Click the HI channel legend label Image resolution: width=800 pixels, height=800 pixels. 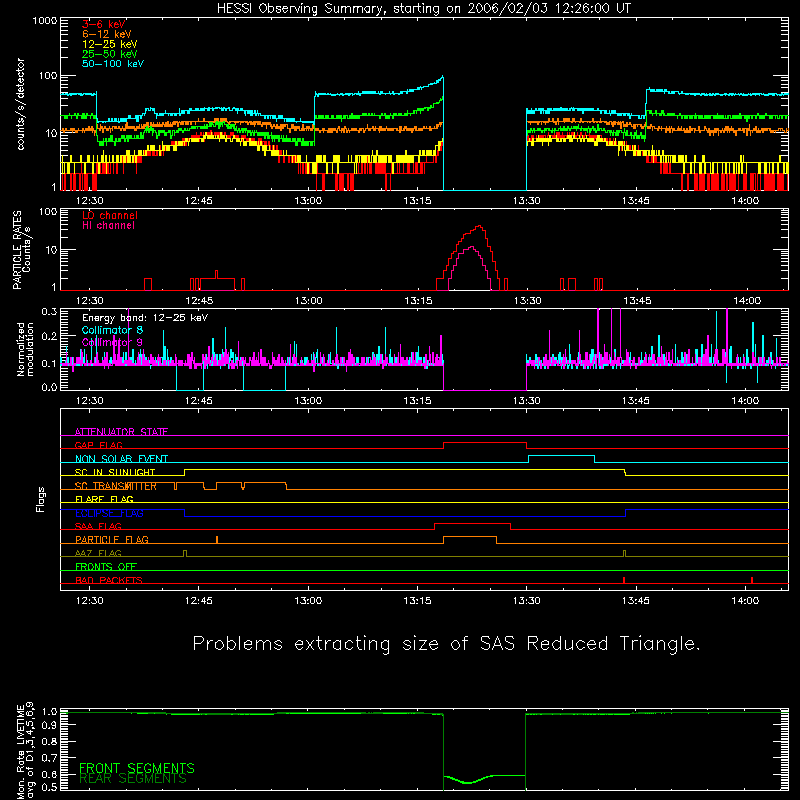tap(108, 226)
